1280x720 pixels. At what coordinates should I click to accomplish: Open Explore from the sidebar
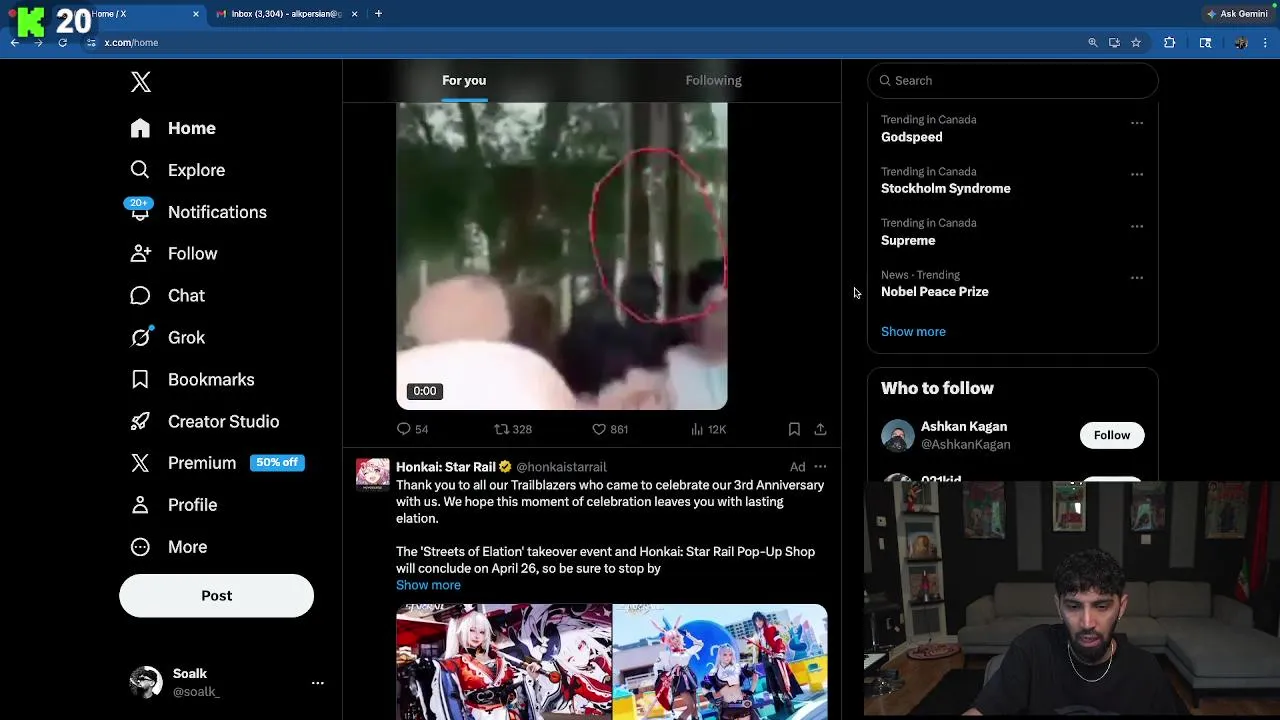[x=178, y=170]
